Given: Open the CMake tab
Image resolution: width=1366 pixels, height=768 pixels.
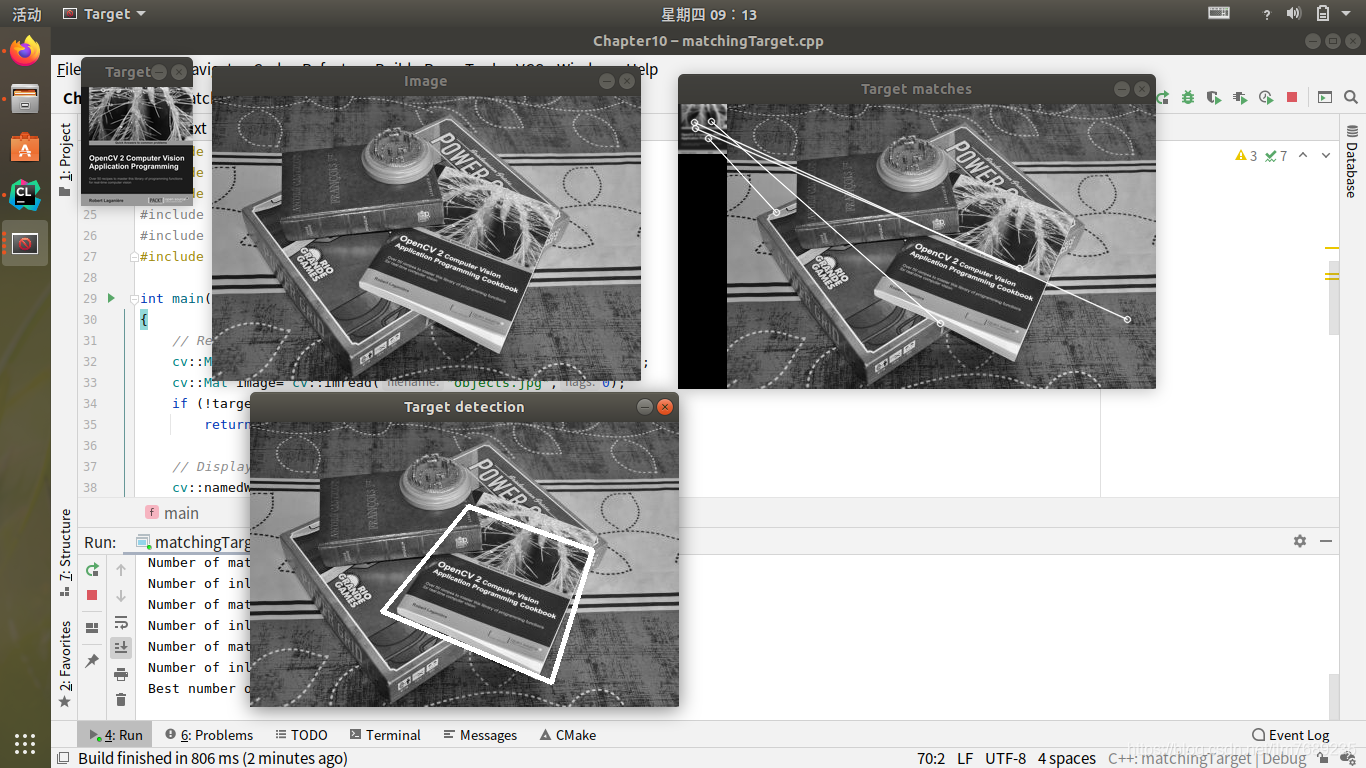Looking at the screenshot, I should [x=567, y=735].
